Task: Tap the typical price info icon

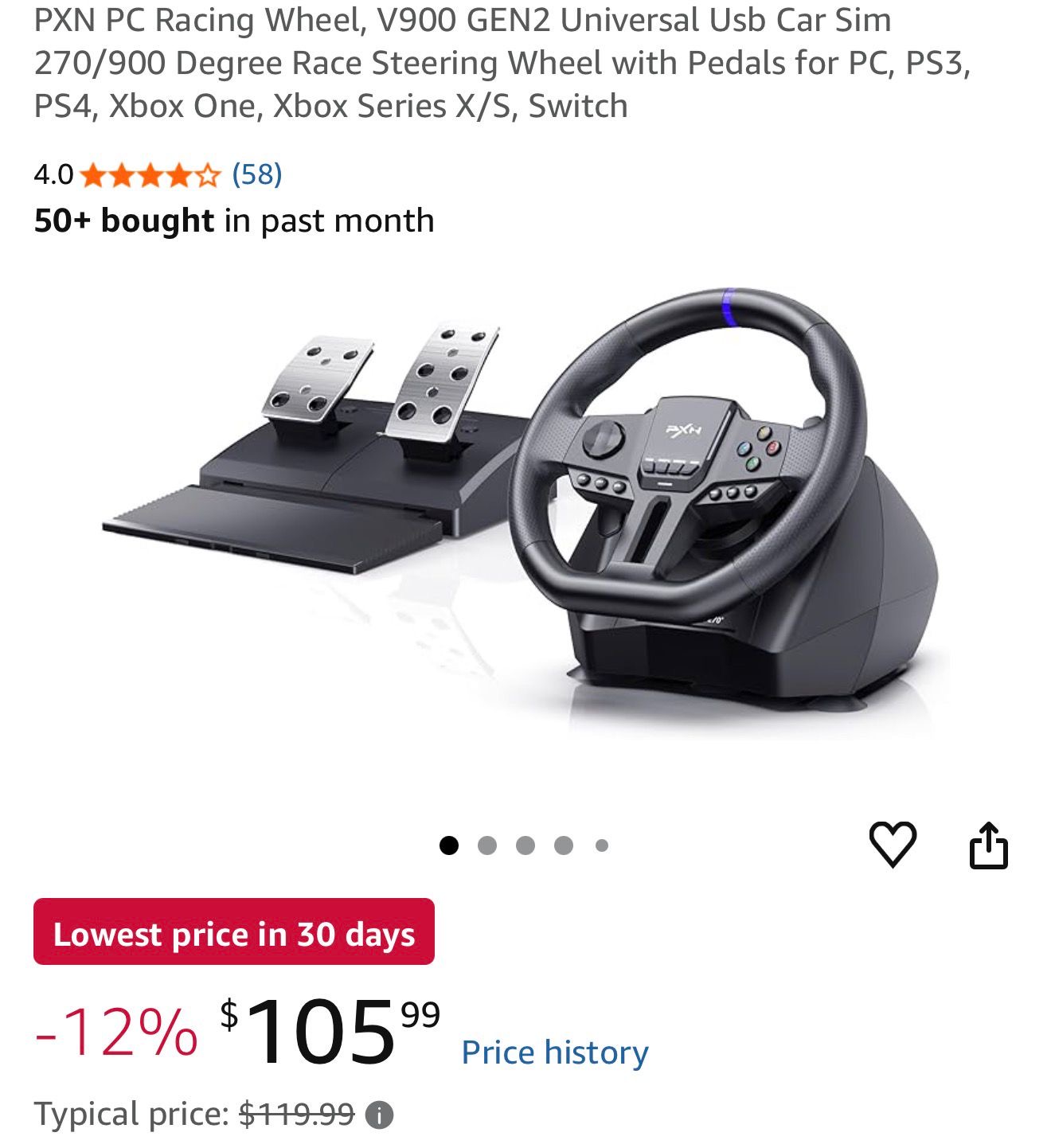Action: tap(379, 1115)
